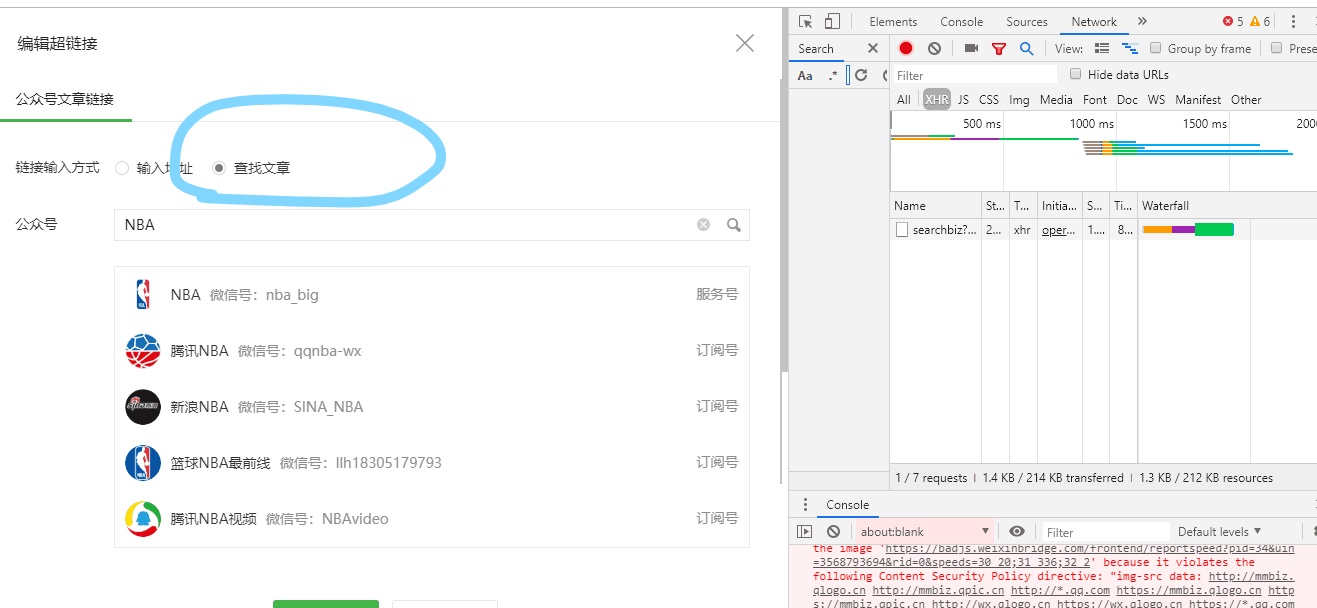Viewport: 1317px width, 608px height.
Task: Filter network requests by Img
Action: pos(1019,100)
